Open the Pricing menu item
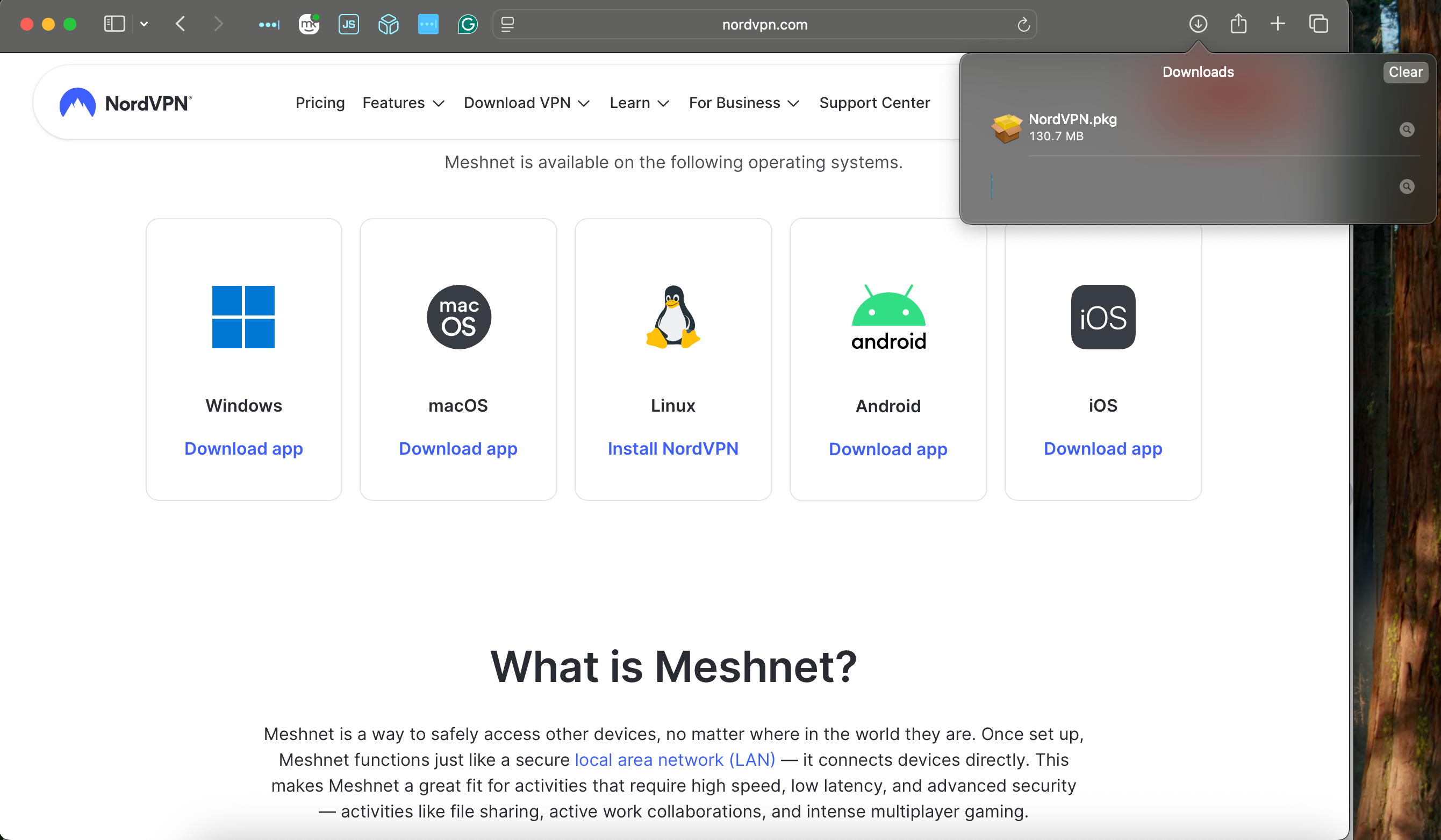This screenshot has width=1441, height=840. coord(320,103)
